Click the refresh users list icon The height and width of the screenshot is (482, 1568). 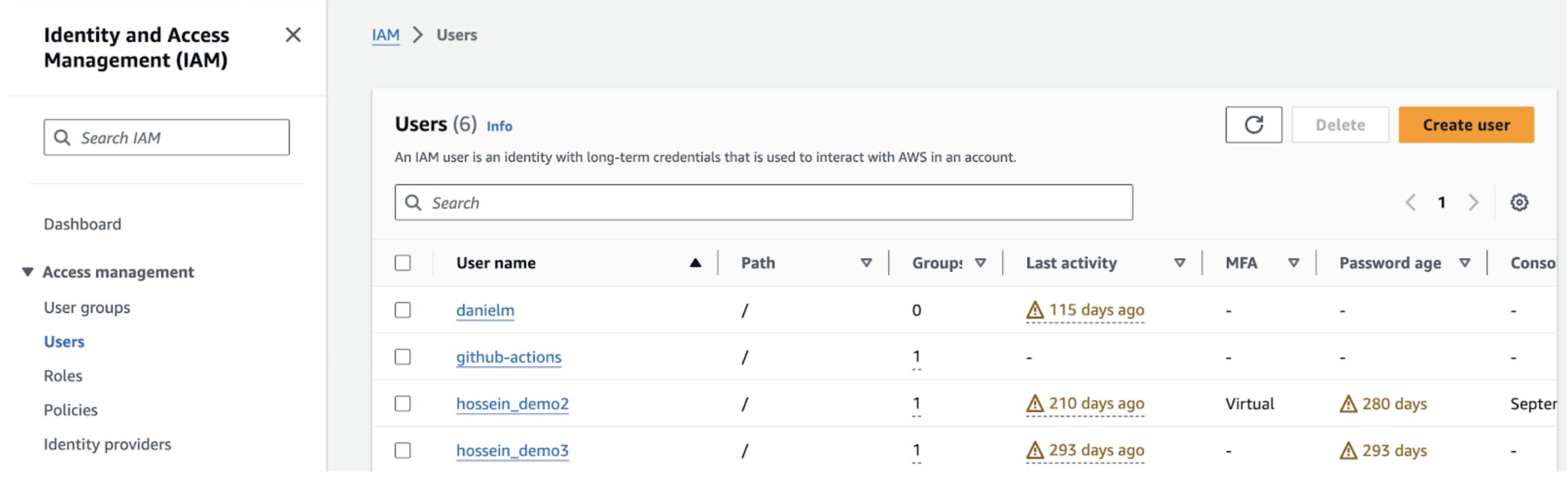(x=1253, y=125)
